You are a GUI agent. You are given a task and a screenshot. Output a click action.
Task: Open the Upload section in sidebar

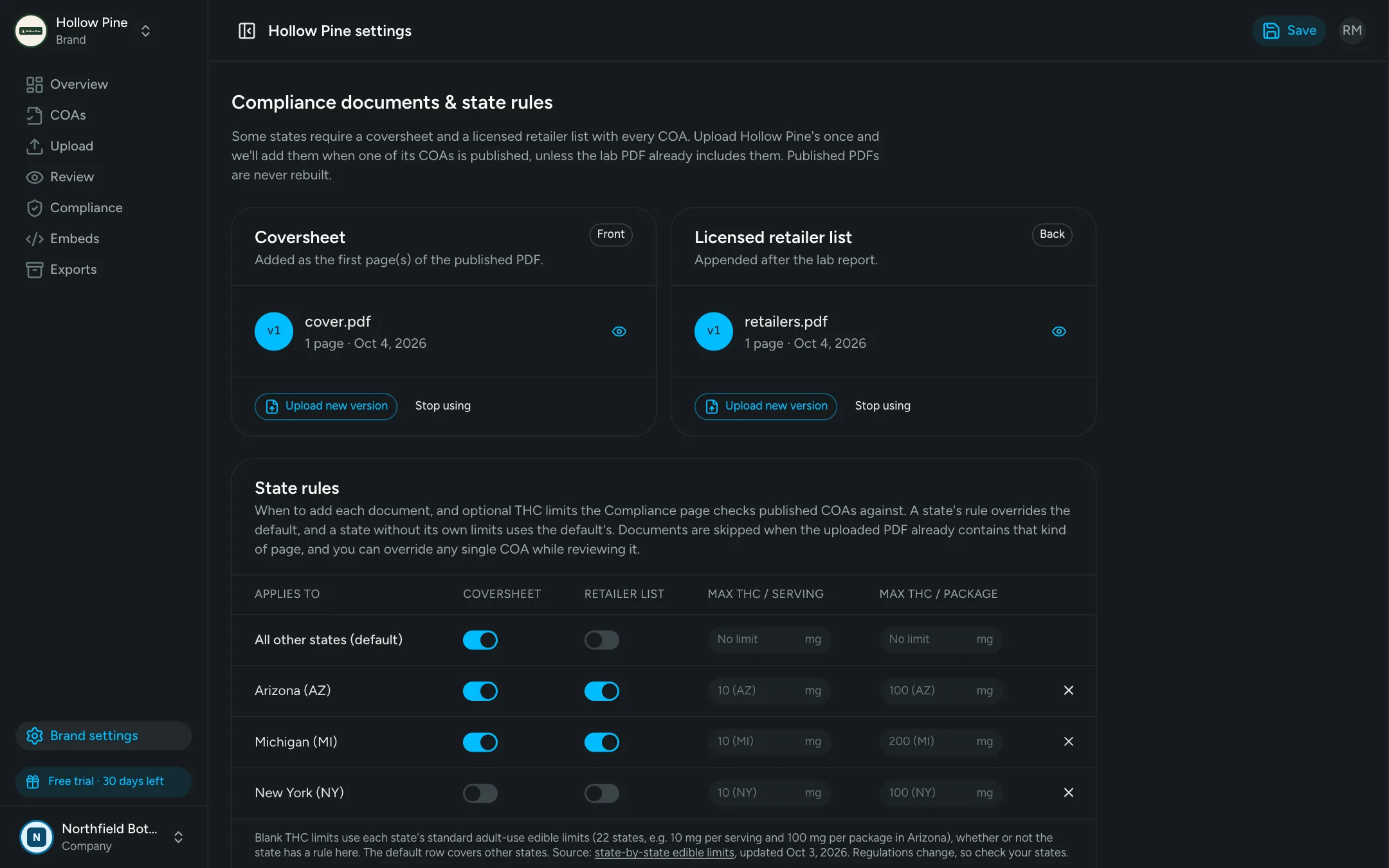click(x=103, y=146)
